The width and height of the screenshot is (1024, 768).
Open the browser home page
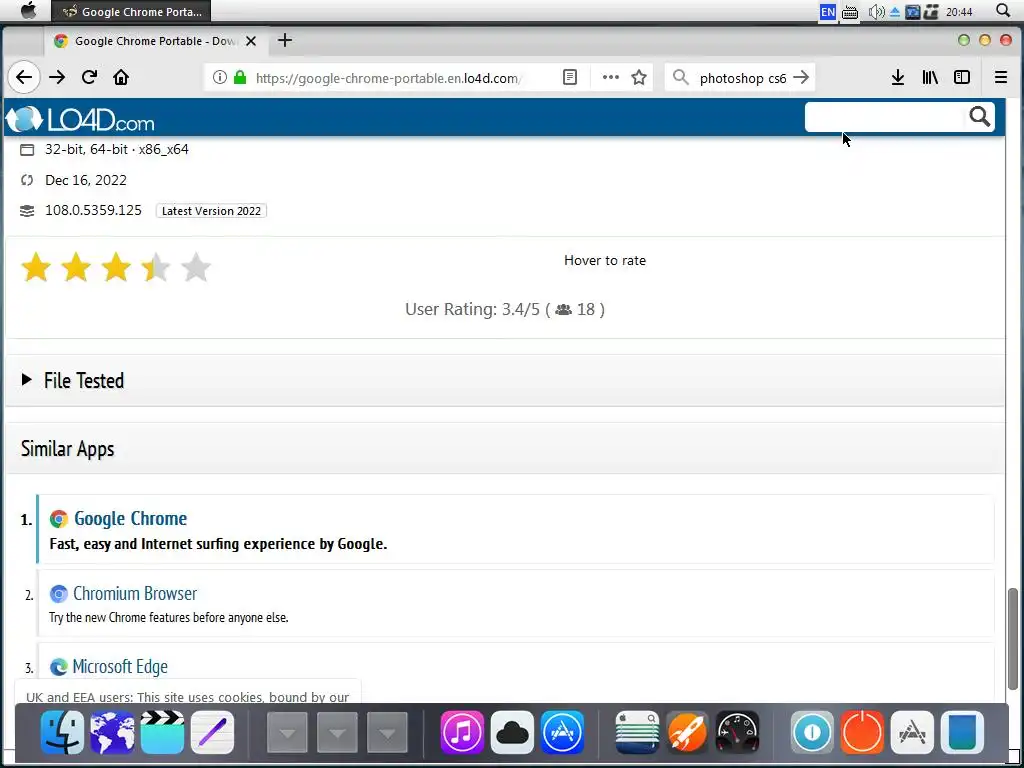pyautogui.click(x=121, y=77)
